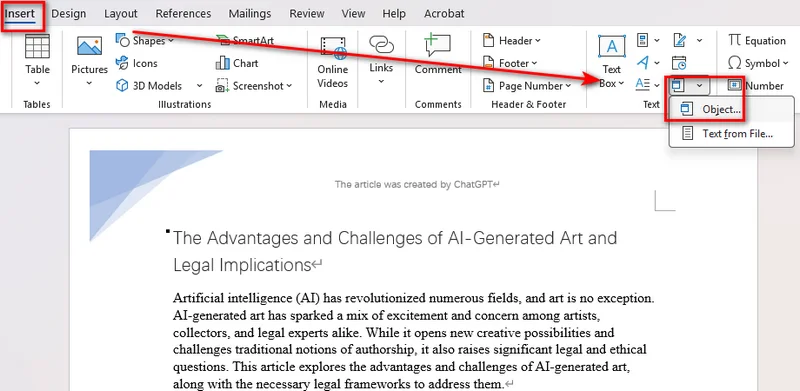Viewport: 800px width, 391px height.
Task: Switch to the Review tab
Action: (307, 14)
